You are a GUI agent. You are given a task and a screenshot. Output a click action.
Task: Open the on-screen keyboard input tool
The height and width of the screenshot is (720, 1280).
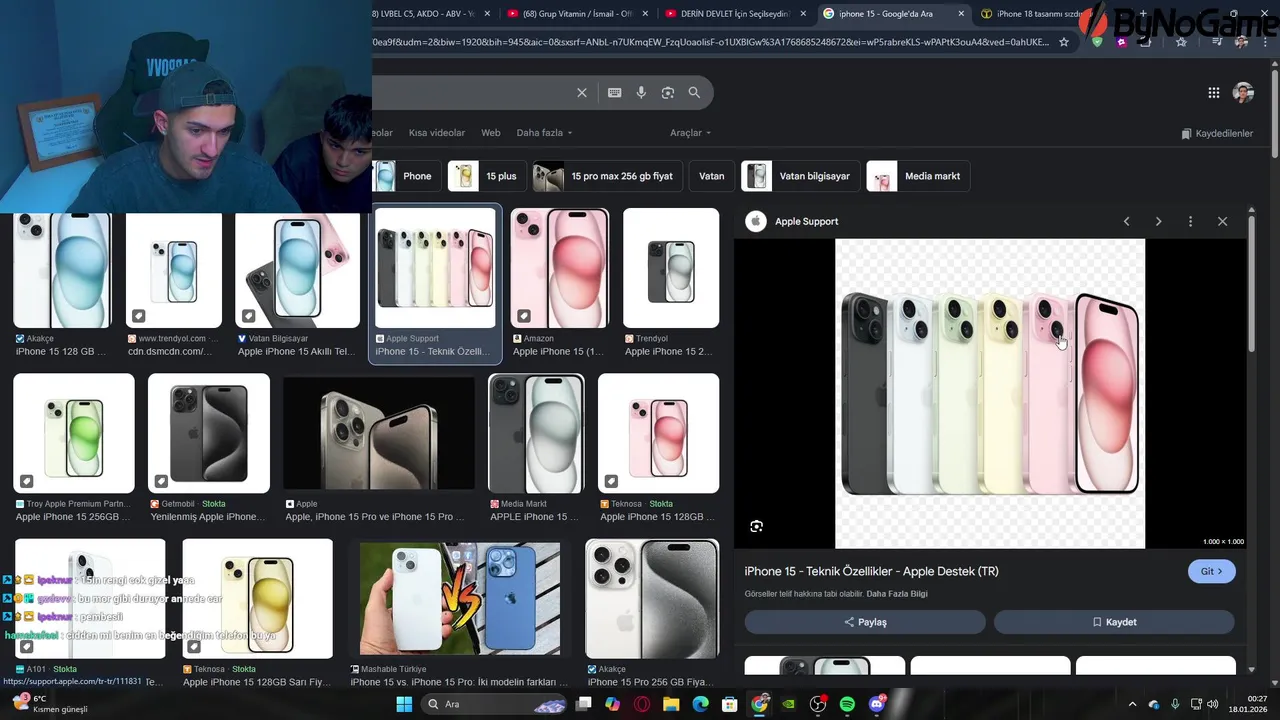coord(614,92)
